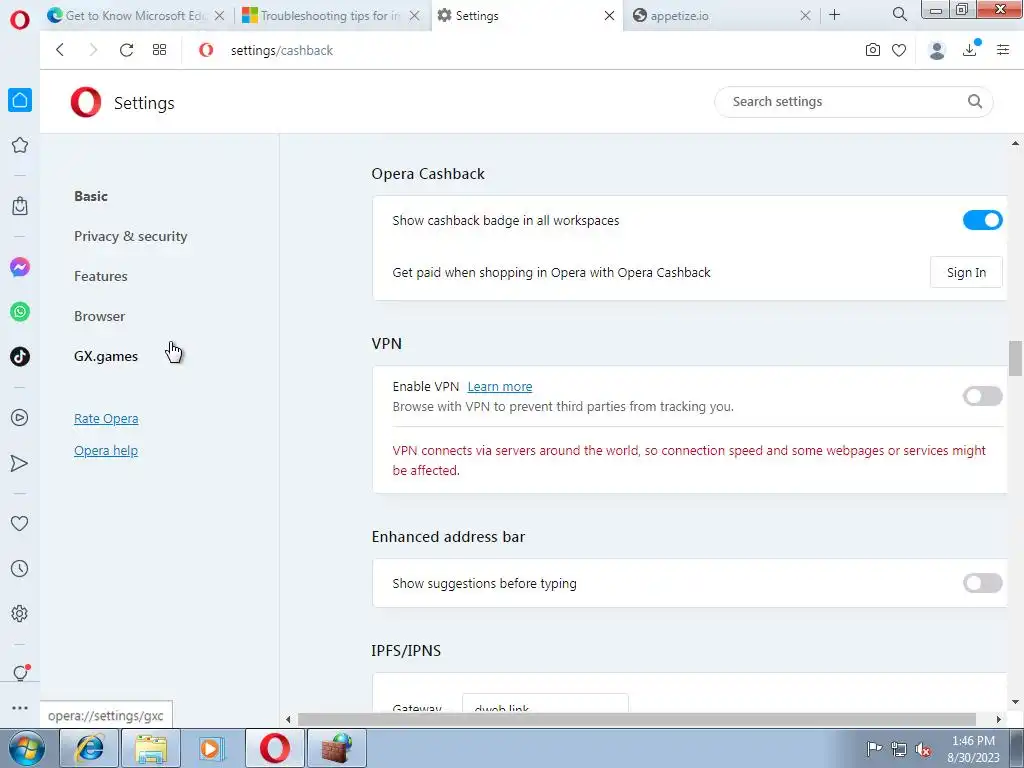Click the Sign In button
1024x768 pixels.
966,272
